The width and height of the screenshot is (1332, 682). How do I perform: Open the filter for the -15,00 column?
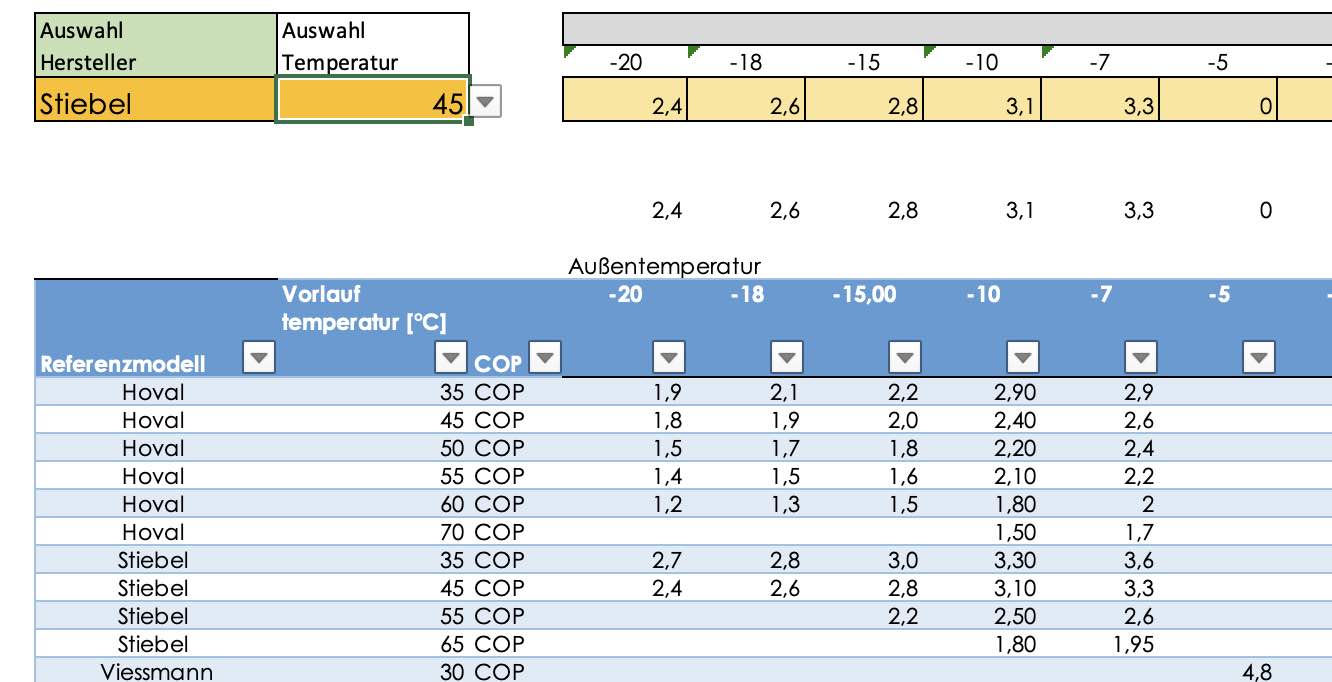(x=905, y=358)
